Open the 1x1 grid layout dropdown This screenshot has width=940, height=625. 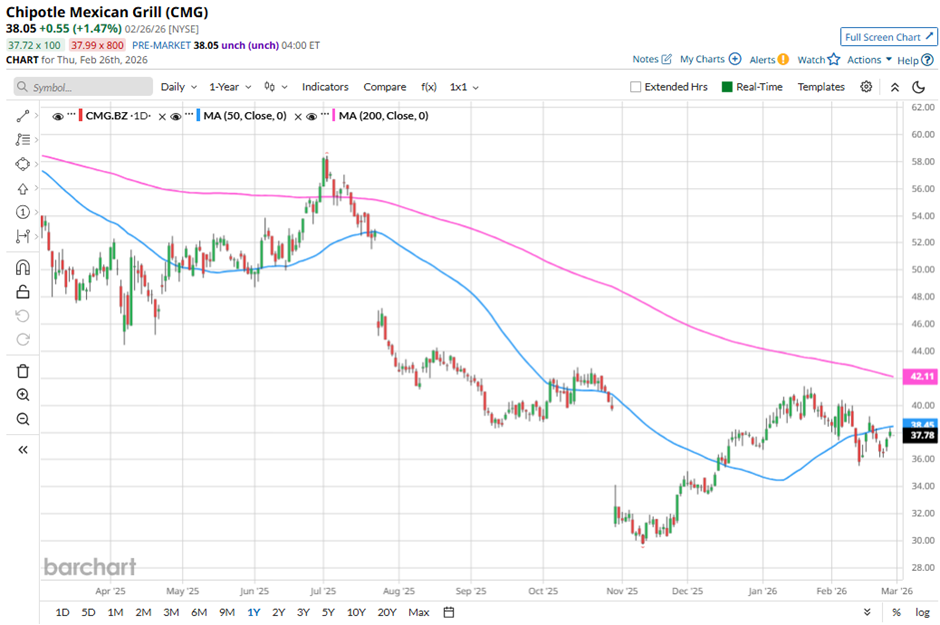(463, 87)
